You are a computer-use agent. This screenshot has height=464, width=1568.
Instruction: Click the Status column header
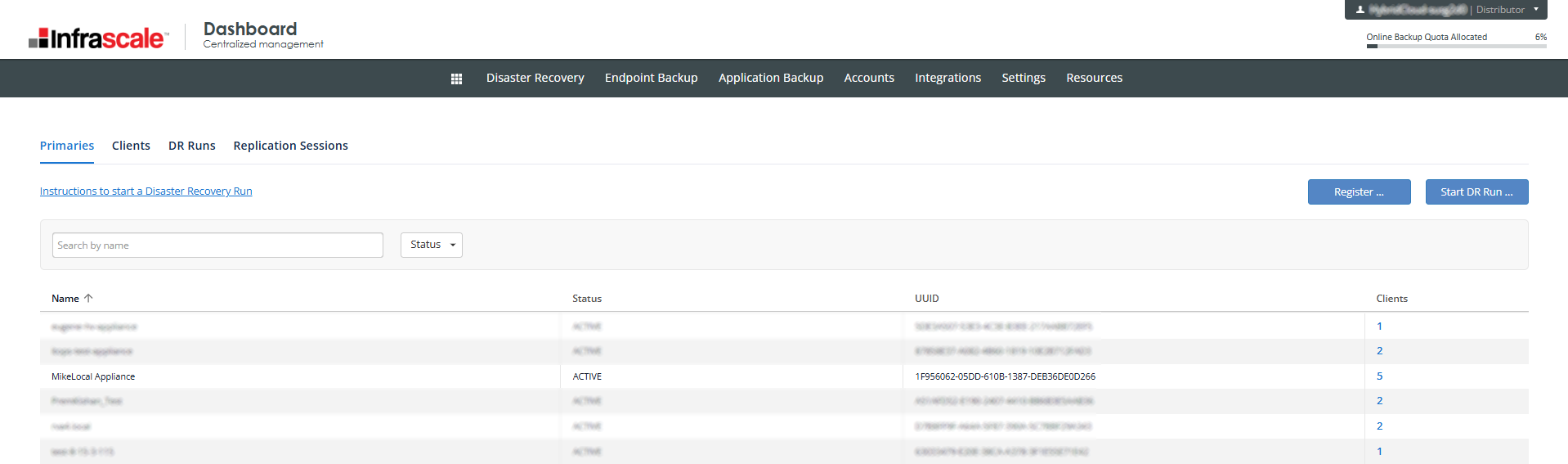(x=587, y=299)
